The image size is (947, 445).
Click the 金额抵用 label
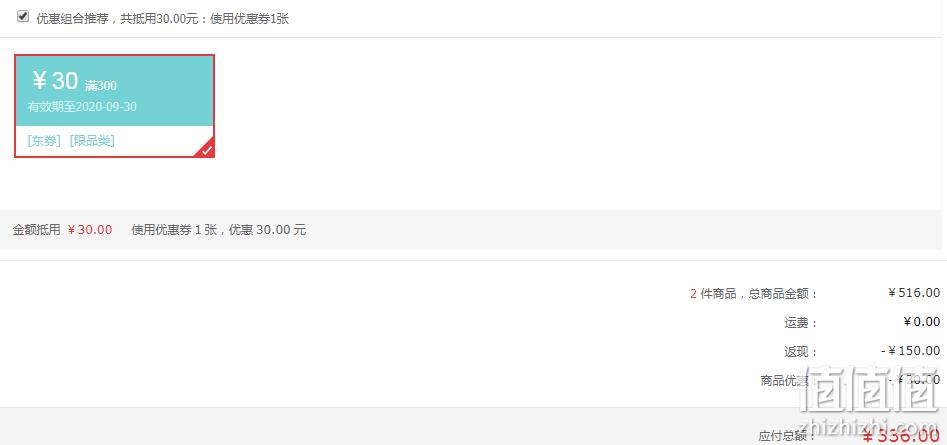37,229
